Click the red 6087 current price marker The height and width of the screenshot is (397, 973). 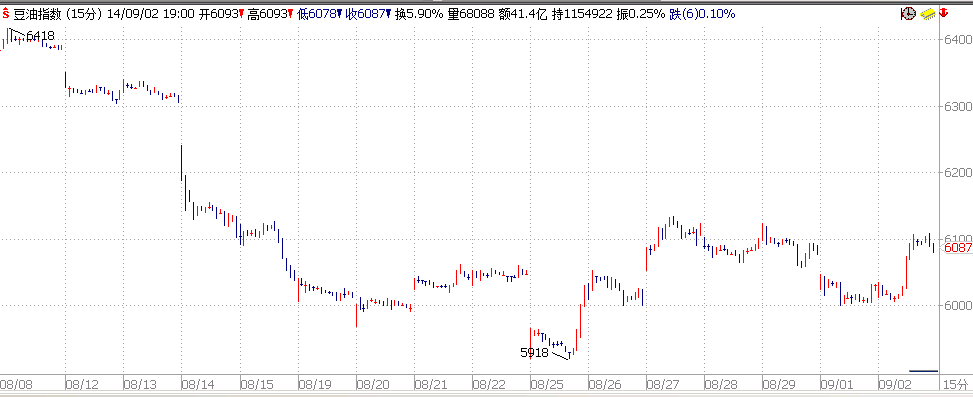click(x=957, y=248)
